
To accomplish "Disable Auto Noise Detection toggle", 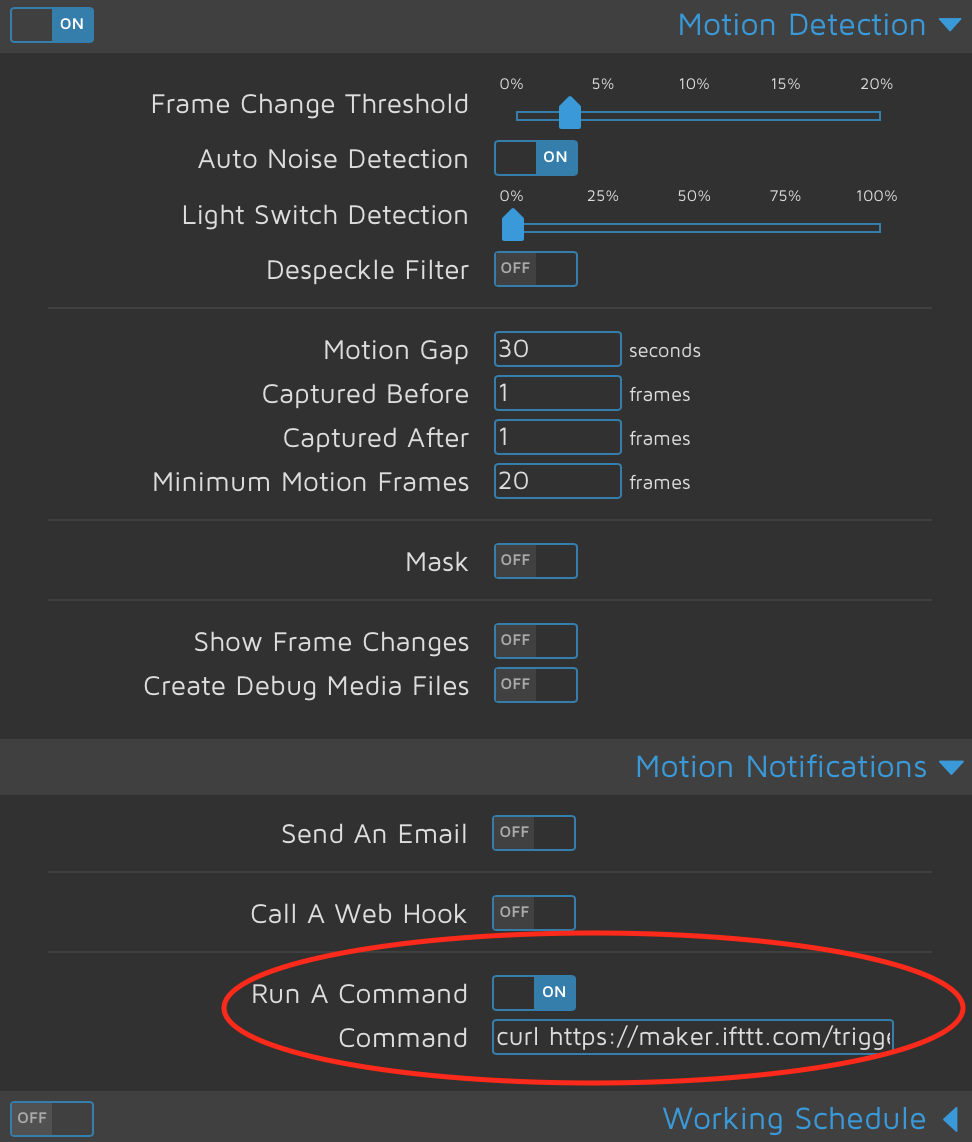I will pyautogui.click(x=536, y=158).
